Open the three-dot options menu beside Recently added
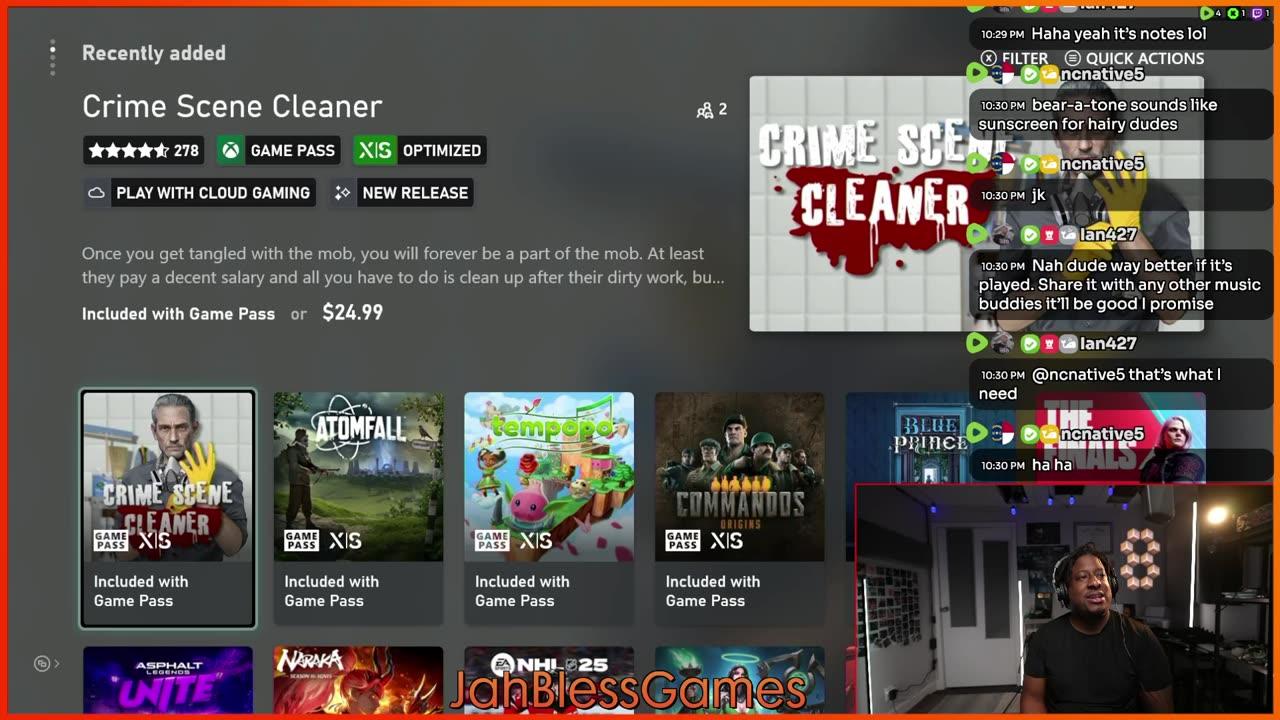Image resolution: width=1280 pixels, height=720 pixels. (x=53, y=58)
